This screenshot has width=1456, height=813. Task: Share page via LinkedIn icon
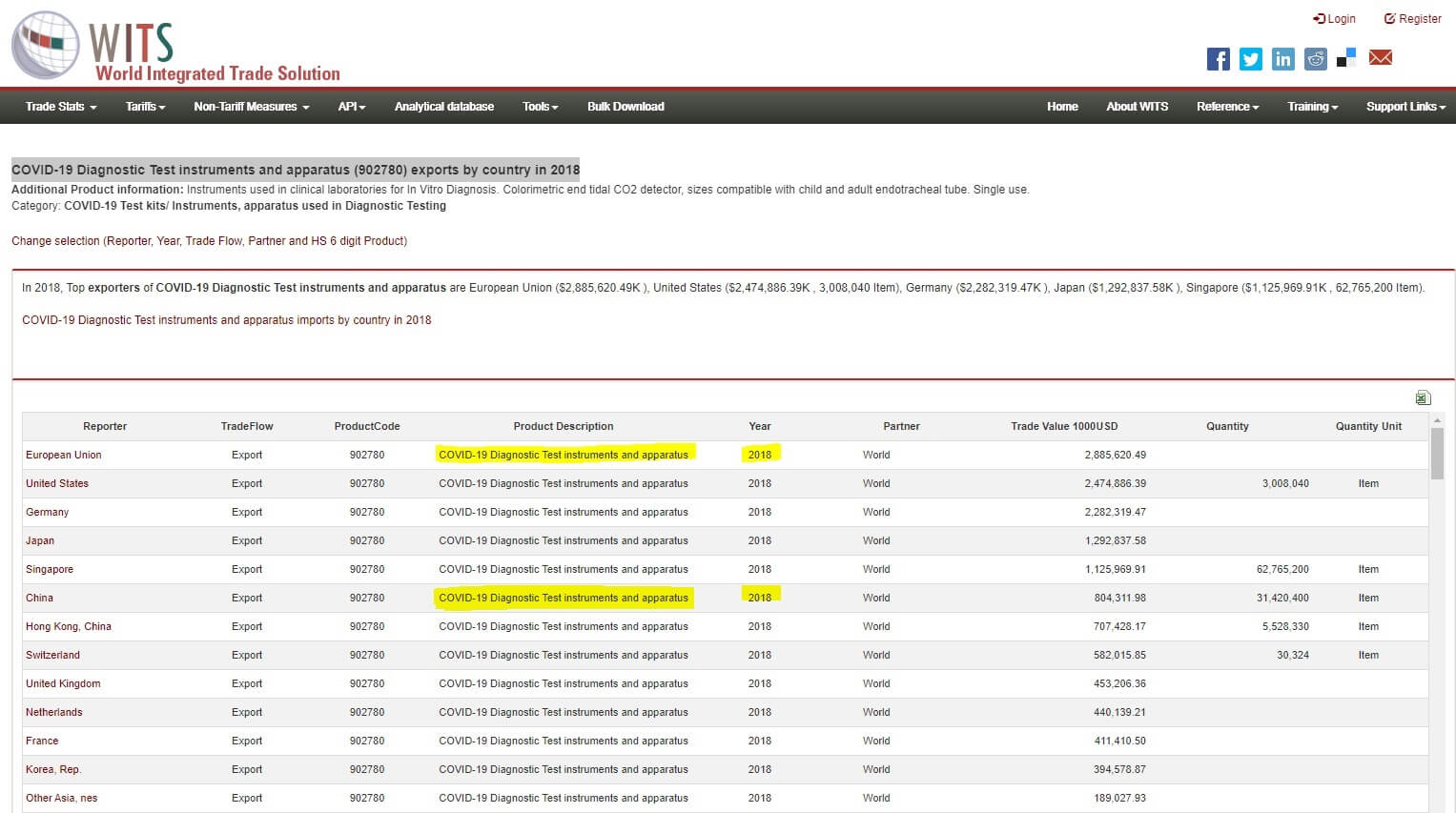point(1282,59)
